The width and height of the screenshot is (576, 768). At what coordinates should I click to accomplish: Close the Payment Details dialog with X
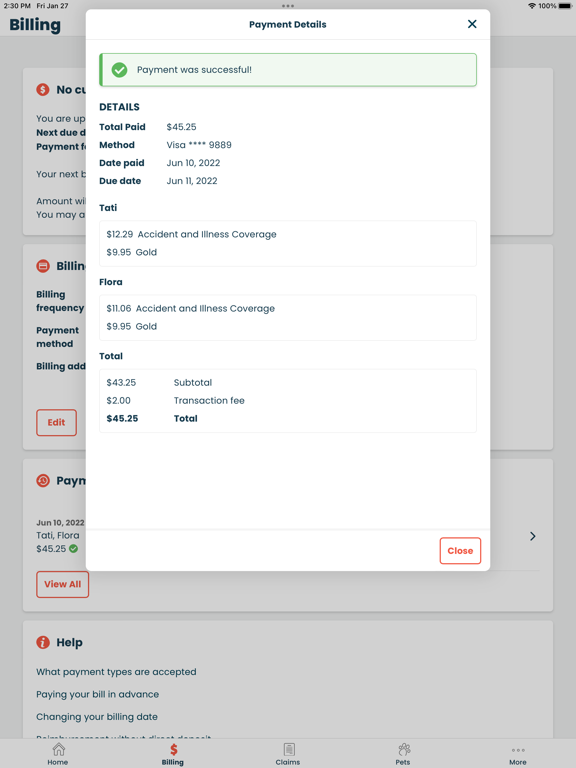coord(472,24)
